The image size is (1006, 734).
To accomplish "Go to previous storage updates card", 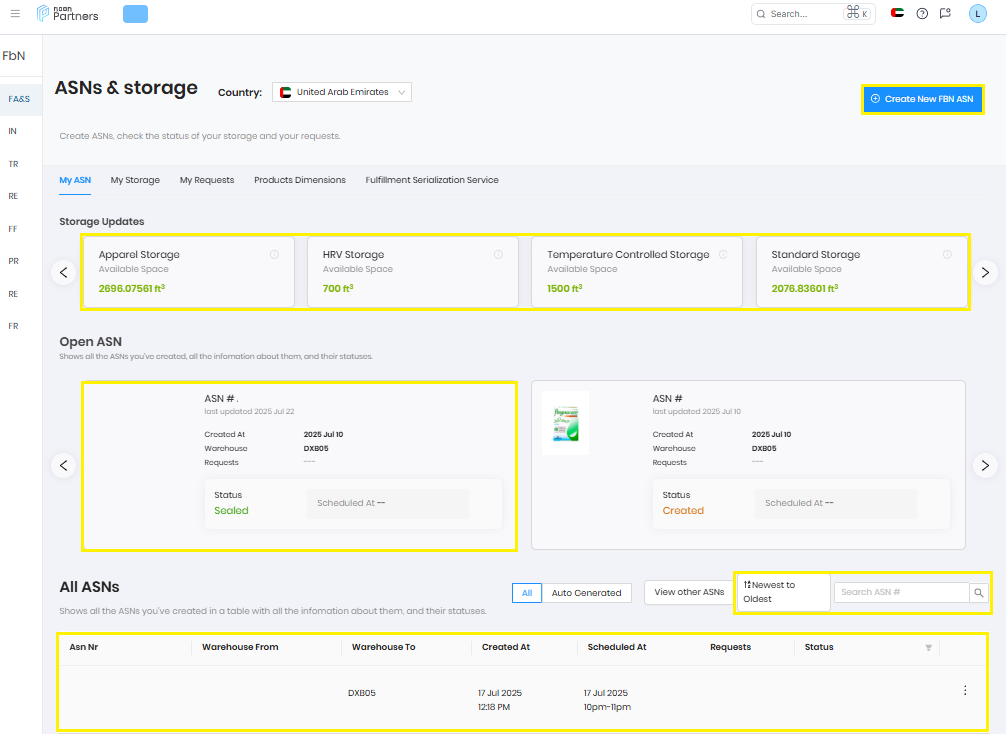I will click(64, 273).
